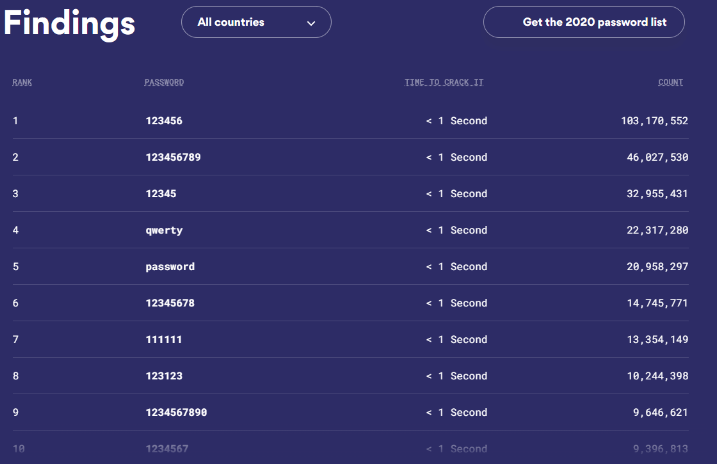This screenshot has width=717, height=464.
Task: Click the 1234567890 password entry
Action: tap(176, 412)
